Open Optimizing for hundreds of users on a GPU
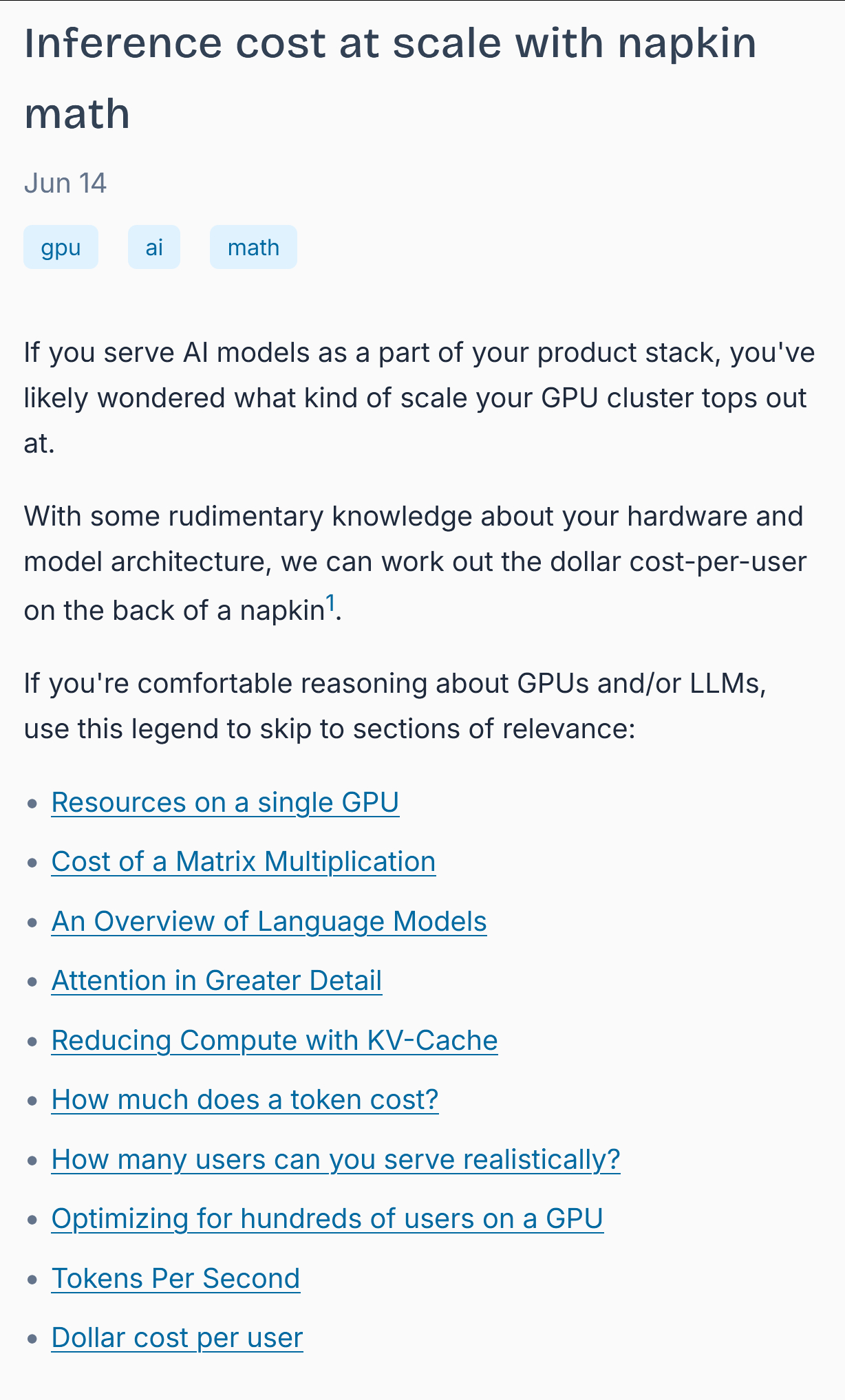Viewport: 845px width, 1400px height. pos(328,1219)
